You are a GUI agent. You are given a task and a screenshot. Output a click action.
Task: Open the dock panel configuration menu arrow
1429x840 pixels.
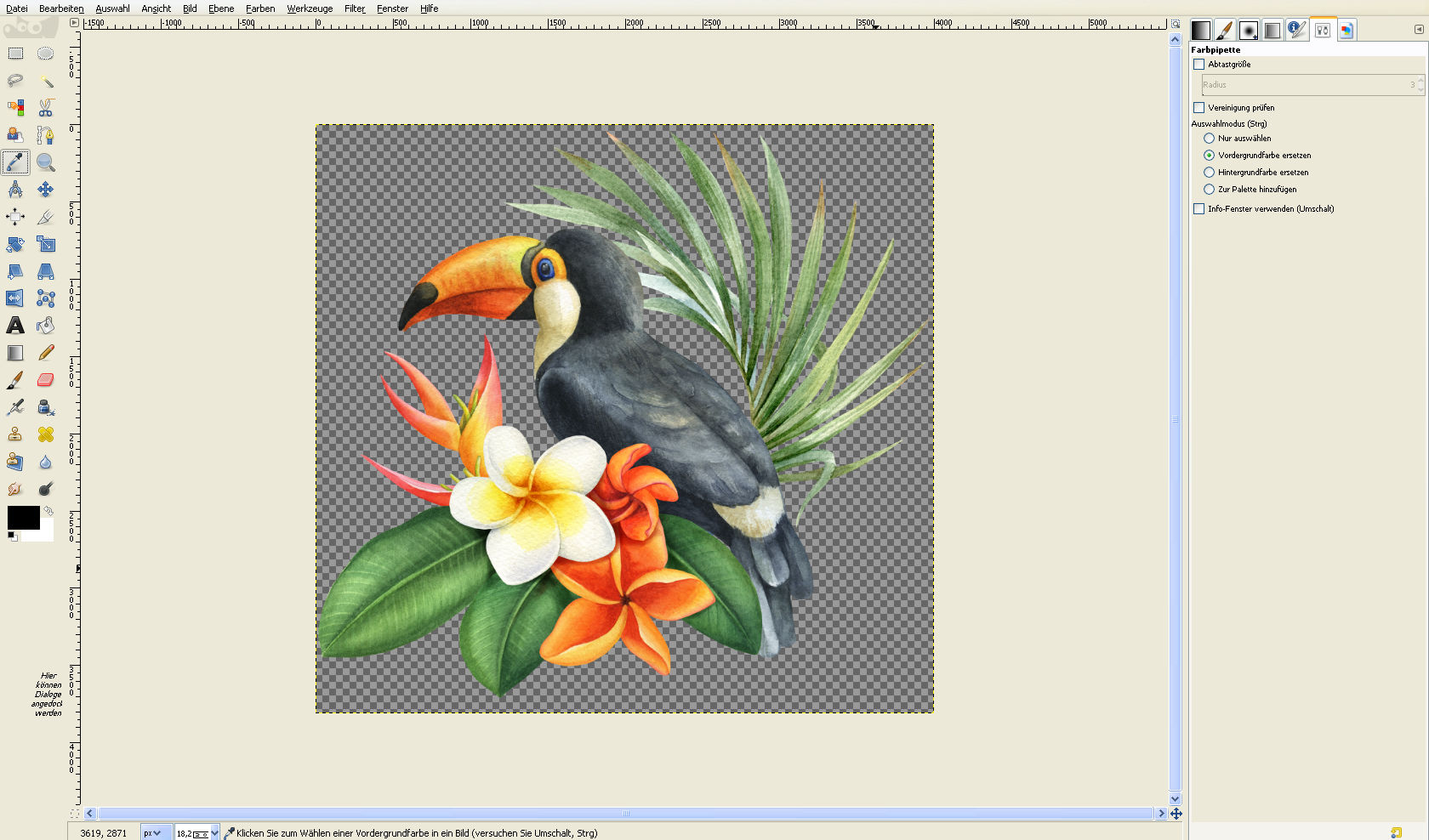(1419, 30)
